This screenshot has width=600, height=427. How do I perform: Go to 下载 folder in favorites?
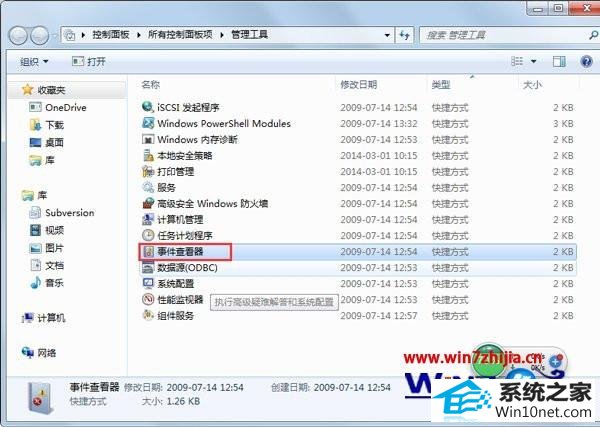click(x=54, y=125)
